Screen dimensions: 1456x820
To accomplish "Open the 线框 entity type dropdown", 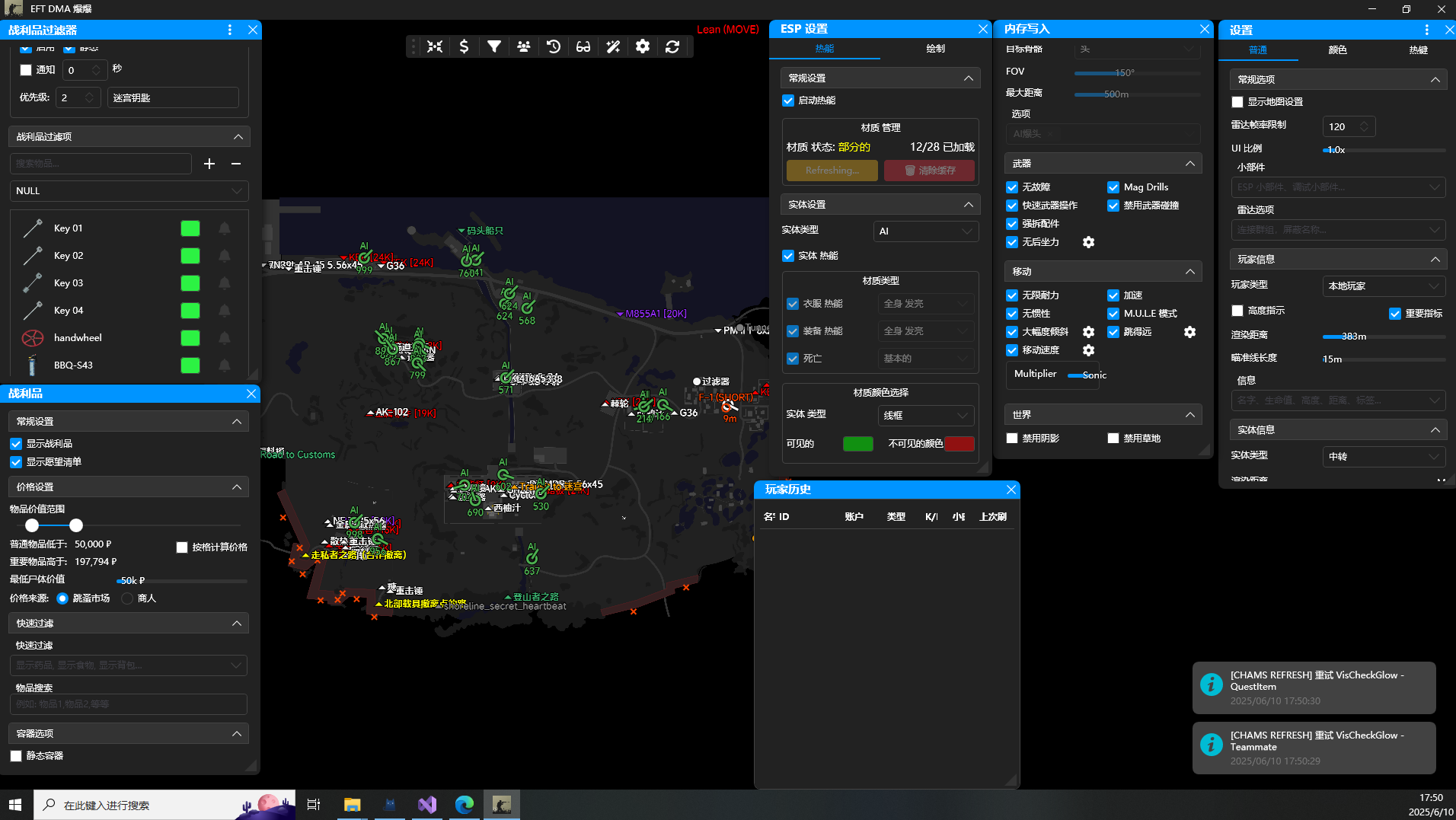I will 926,416.
